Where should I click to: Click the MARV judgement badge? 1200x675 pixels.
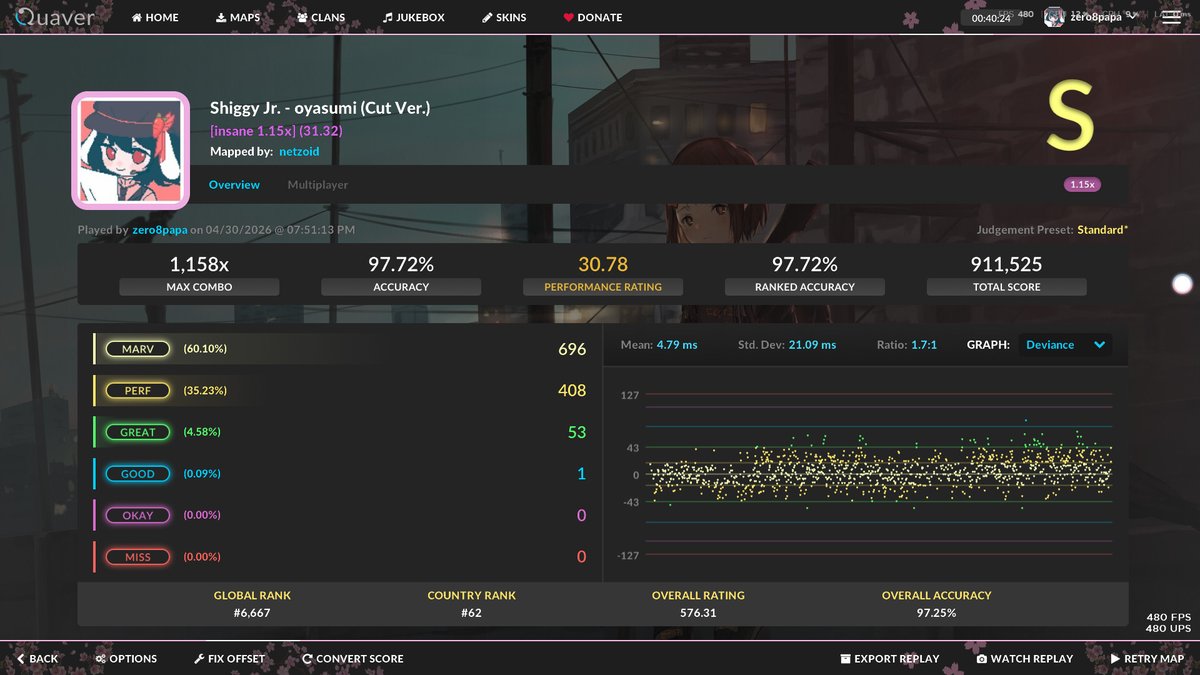138,349
